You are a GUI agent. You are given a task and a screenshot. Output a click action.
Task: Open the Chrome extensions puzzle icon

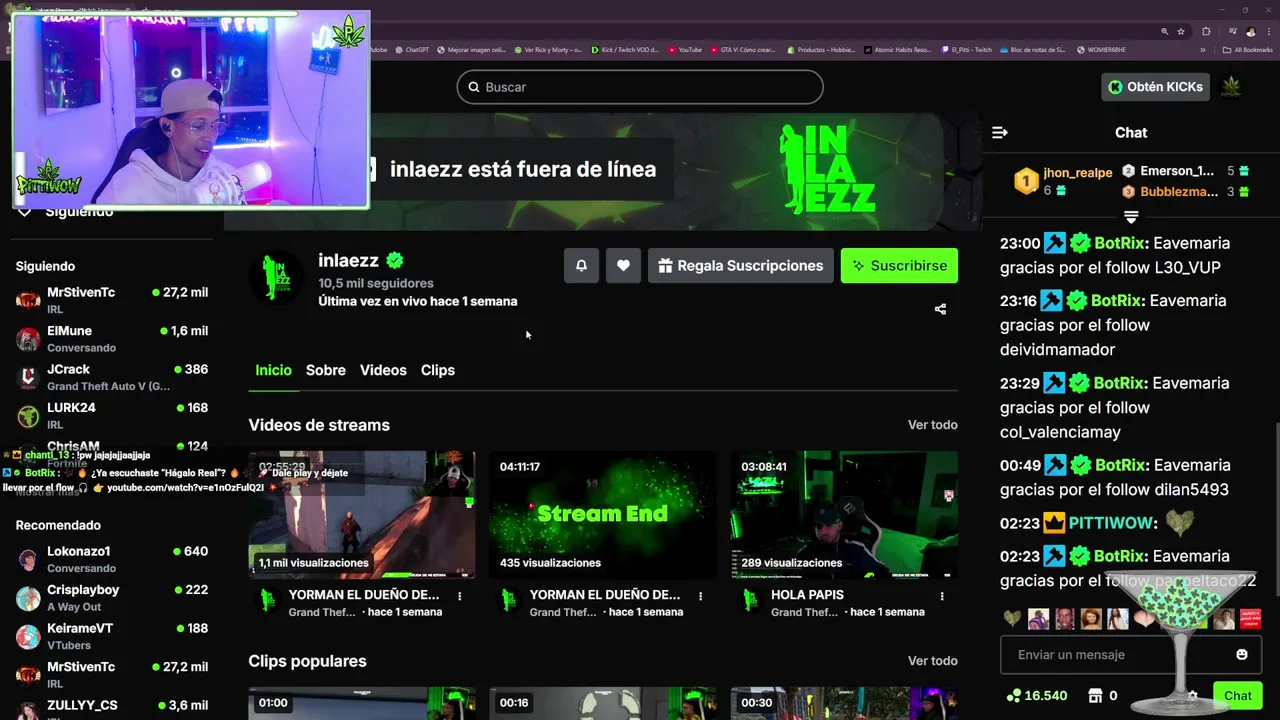pyautogui.click(x=1206, y=31)
